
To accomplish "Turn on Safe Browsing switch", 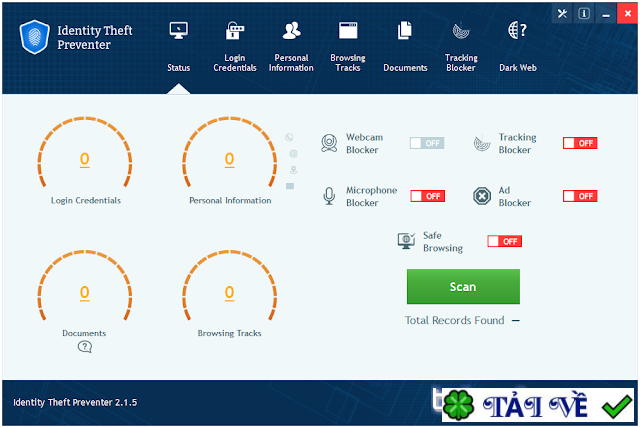I will coord(504,241).
